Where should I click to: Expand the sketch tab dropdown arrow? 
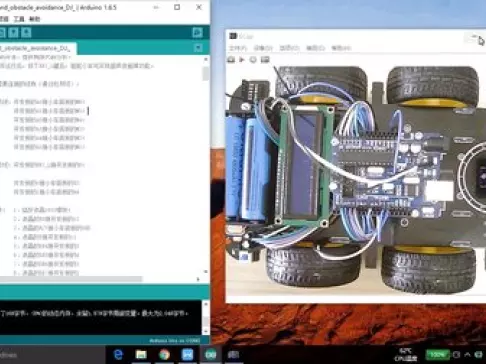(198, 48)
